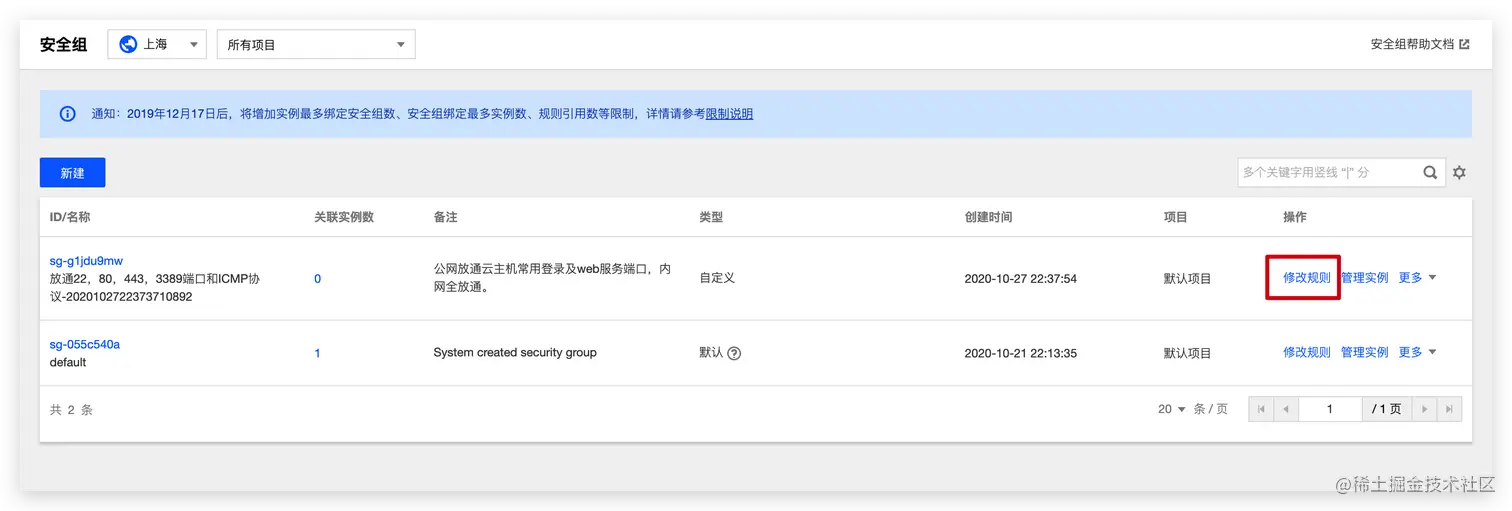This screenshot has height=511, width=1512.
Task: Go to first page with pagination icon
Action: 1261,409
